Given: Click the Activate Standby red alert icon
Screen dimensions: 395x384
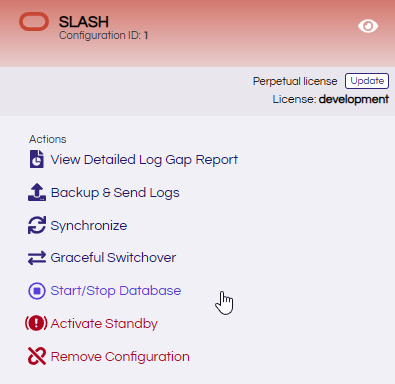Looking at the screenshot, I should [x=36, y=323].
